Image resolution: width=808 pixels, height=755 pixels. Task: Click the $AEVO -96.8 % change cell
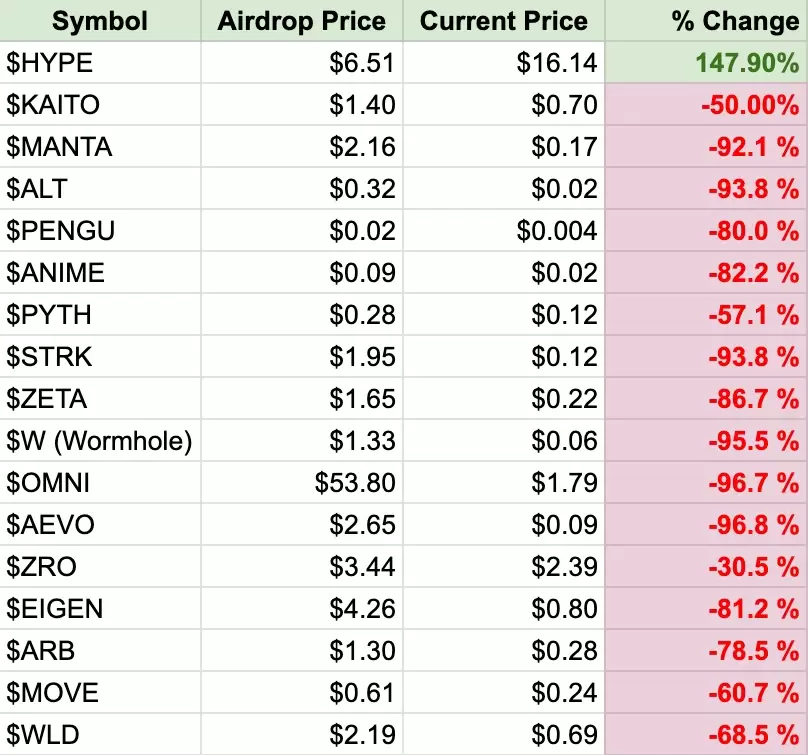click(x=706, y=525)
